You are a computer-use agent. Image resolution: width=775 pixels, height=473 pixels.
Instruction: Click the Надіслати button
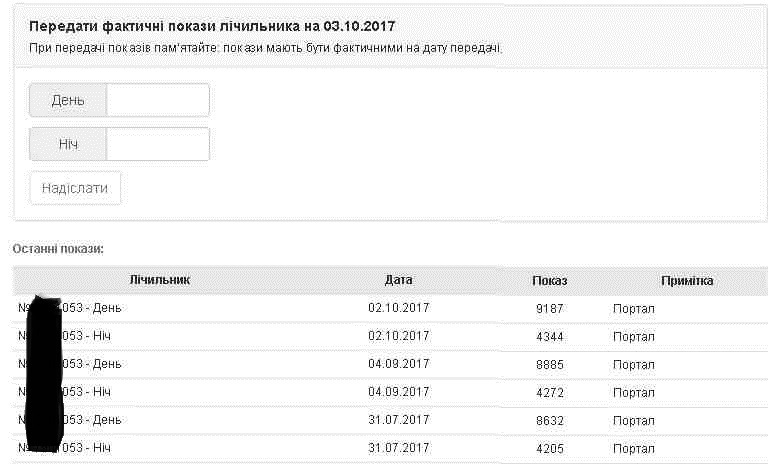click(x=75, y=188)
